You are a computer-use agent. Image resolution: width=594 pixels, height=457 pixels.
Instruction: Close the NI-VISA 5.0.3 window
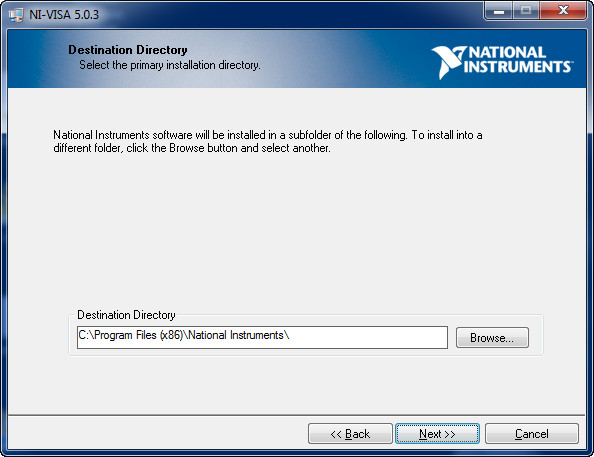click(563, 11)
